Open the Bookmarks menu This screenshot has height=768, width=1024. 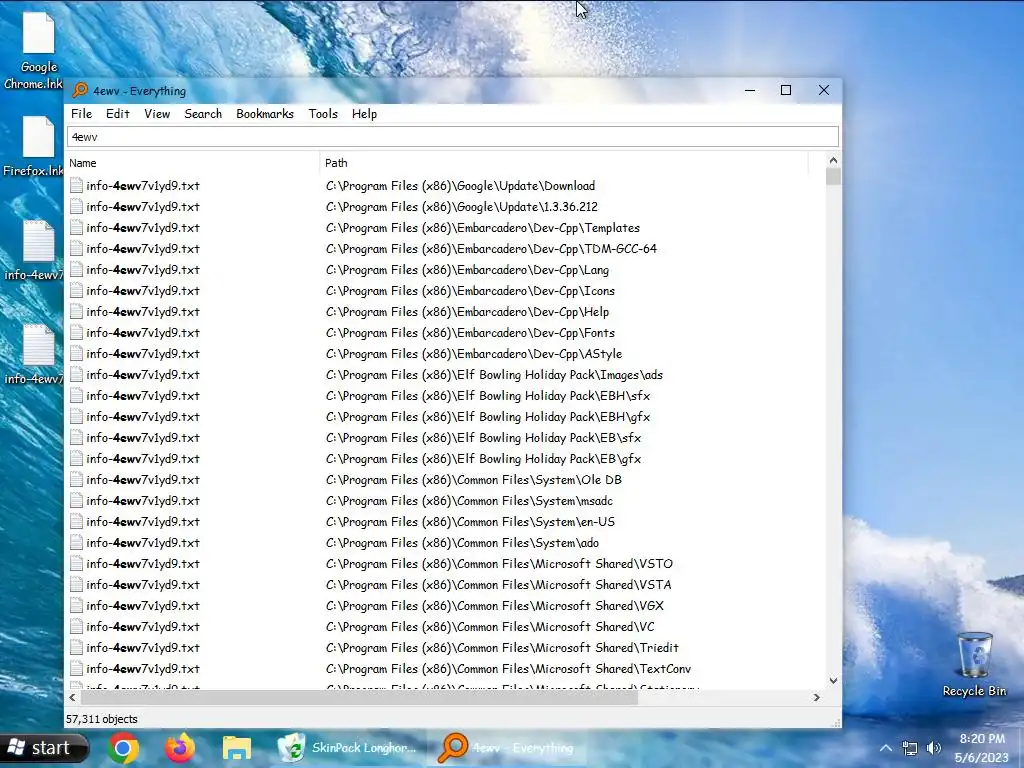click(x=264, y=114)
